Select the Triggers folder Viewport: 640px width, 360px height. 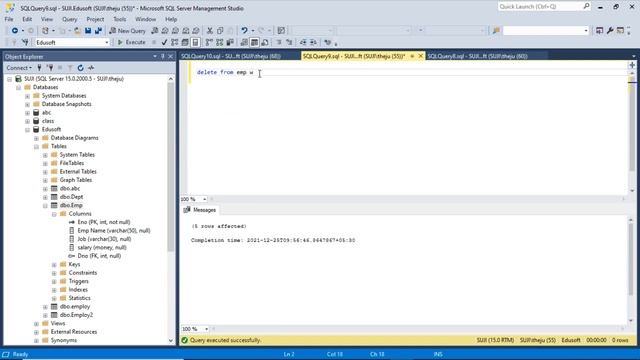tap(78, 282)
